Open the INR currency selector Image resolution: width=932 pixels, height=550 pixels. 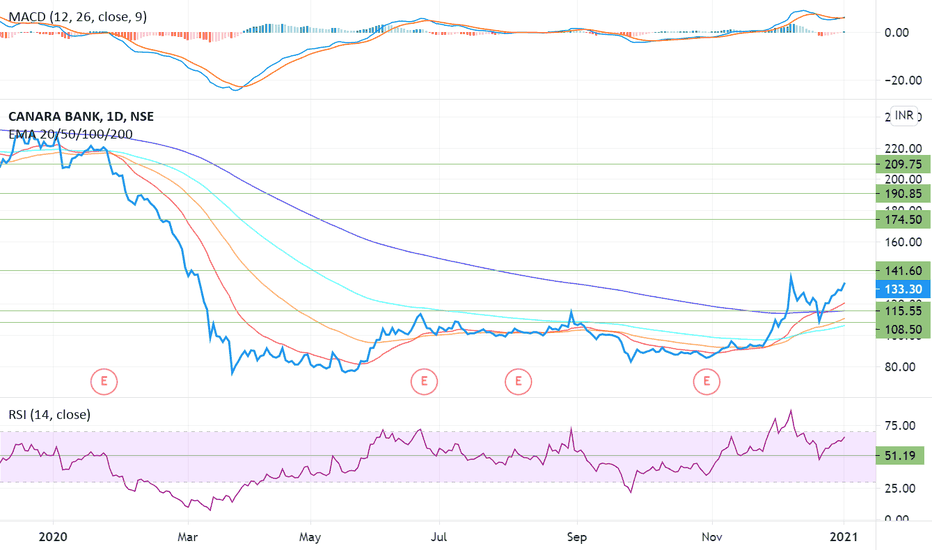tap(904, 115)
